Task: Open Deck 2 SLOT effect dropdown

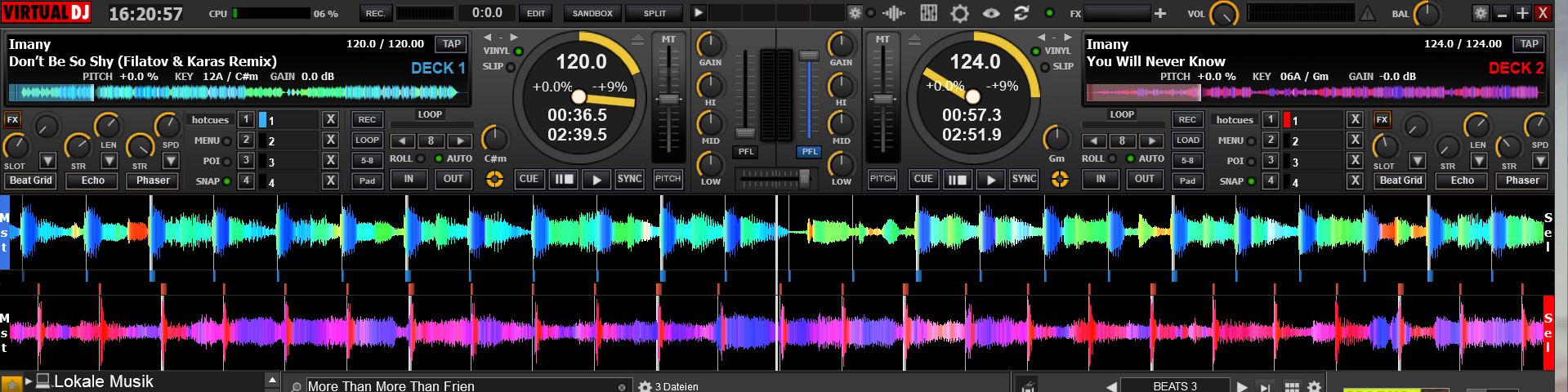Action: [1418, 161]
